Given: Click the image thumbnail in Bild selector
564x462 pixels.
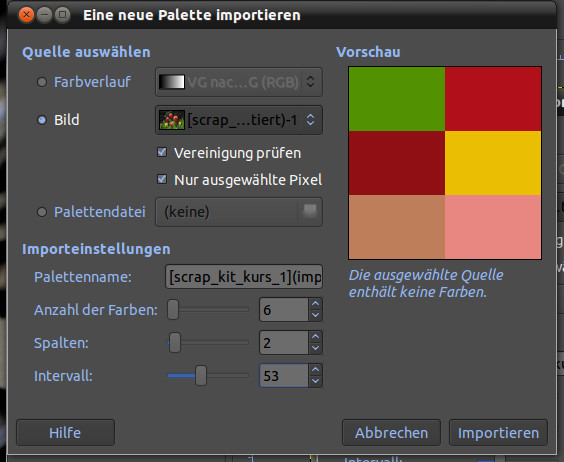Looking at the screenshot, I should coord(172,120).
